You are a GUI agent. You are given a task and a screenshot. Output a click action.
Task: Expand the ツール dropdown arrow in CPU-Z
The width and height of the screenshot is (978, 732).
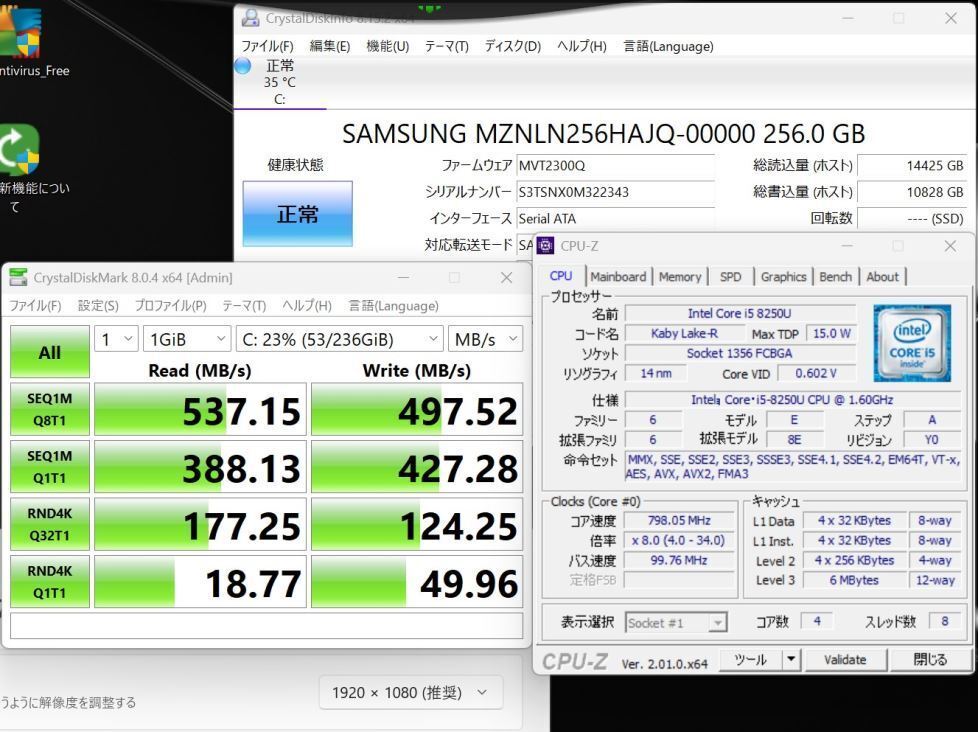pos(791,660)
